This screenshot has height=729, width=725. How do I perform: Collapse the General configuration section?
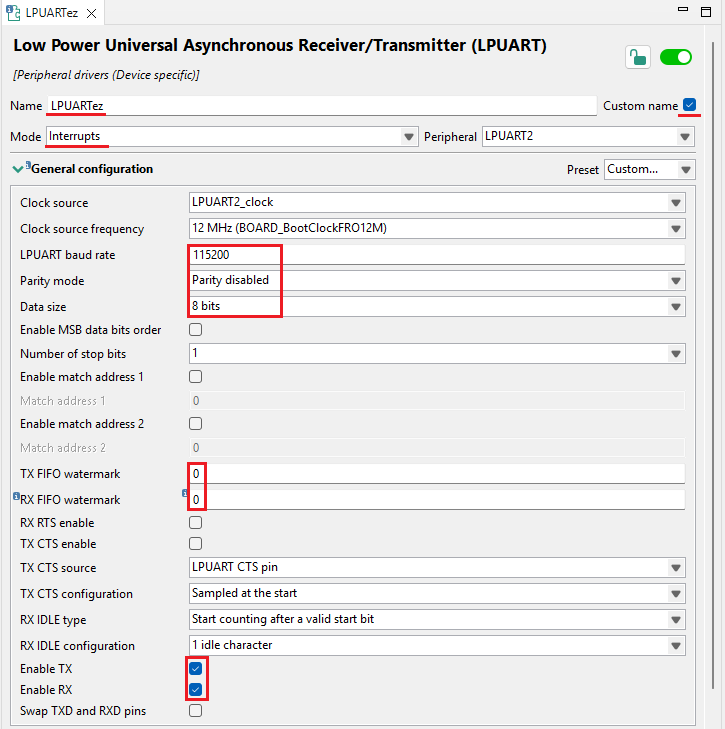coord(18,169)
